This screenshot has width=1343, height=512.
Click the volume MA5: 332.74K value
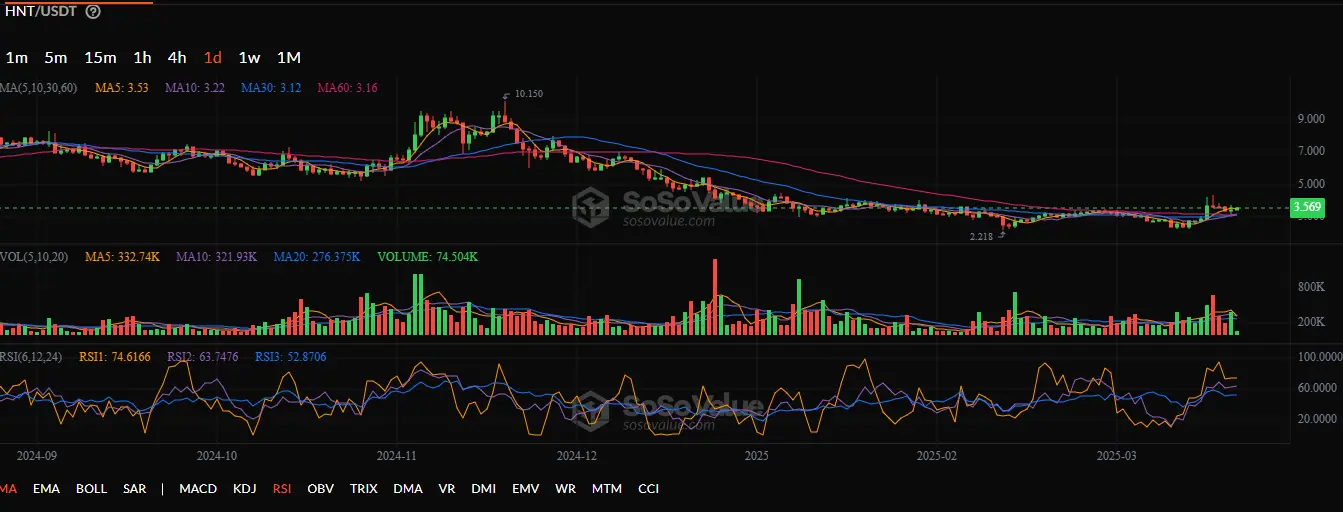[x=122, y=257]
